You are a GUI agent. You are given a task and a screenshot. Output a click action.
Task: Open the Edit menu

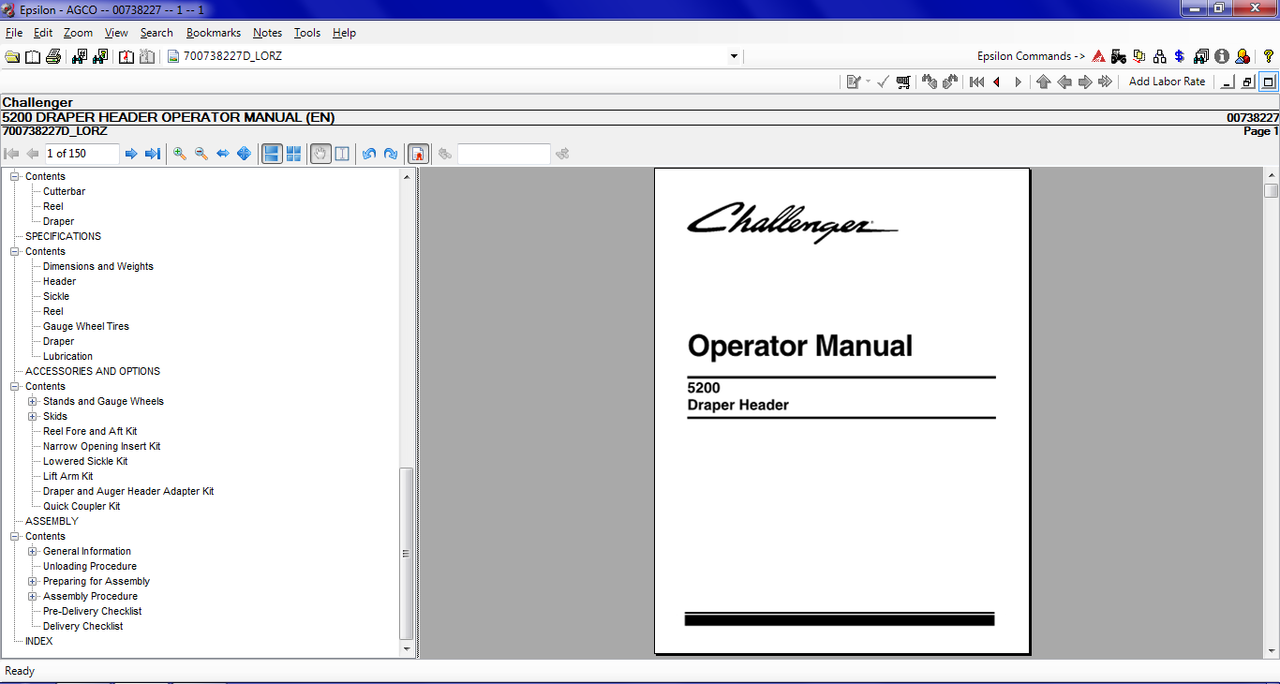click(43, 33)
